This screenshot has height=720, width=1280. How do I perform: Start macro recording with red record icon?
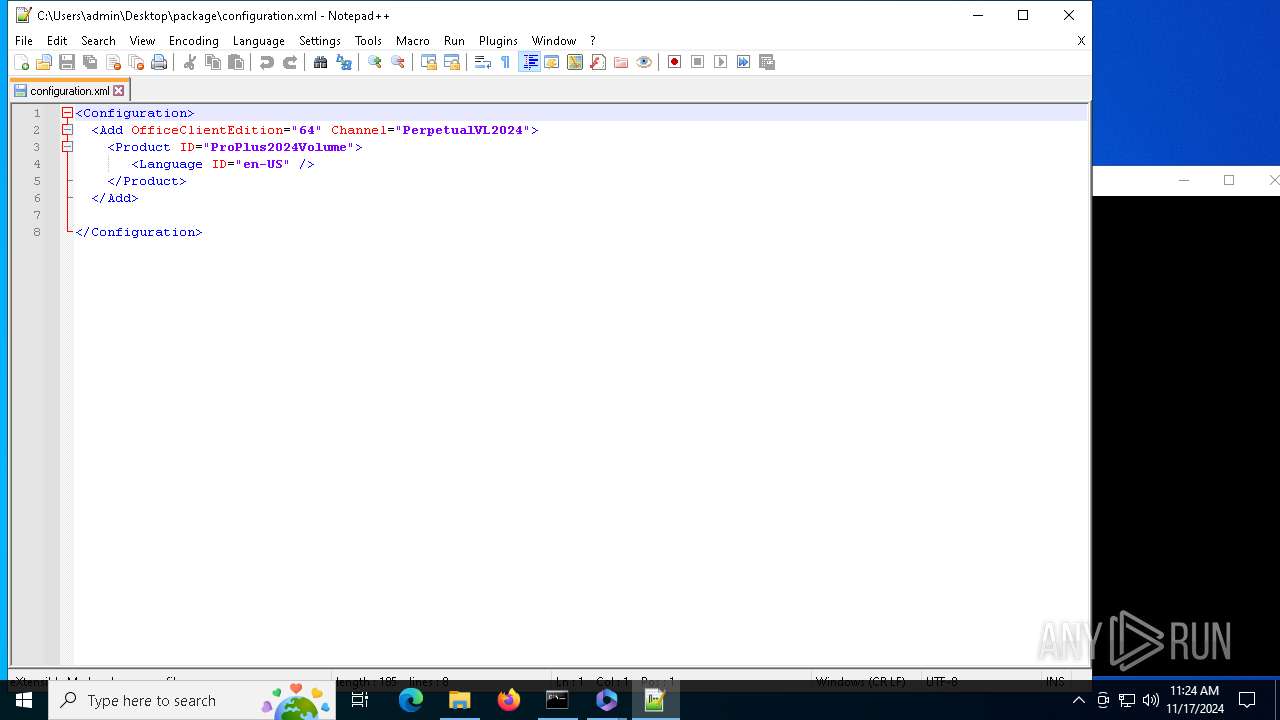[675, 62]
